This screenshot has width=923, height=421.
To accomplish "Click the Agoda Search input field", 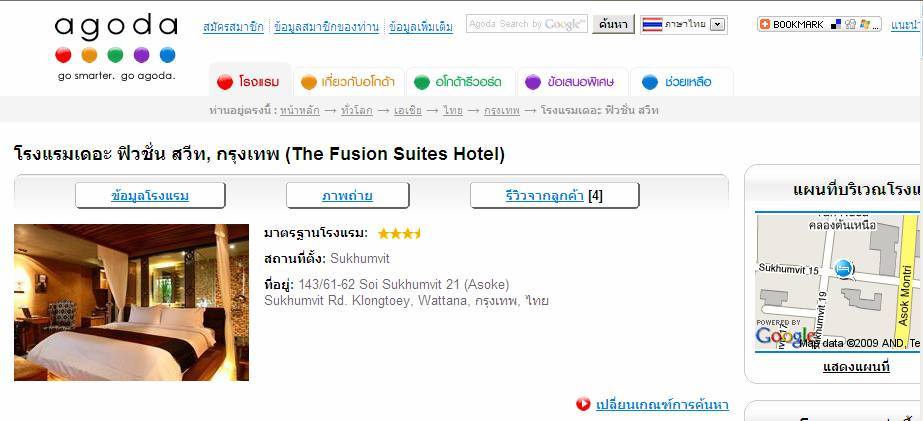I will [527, 24].
